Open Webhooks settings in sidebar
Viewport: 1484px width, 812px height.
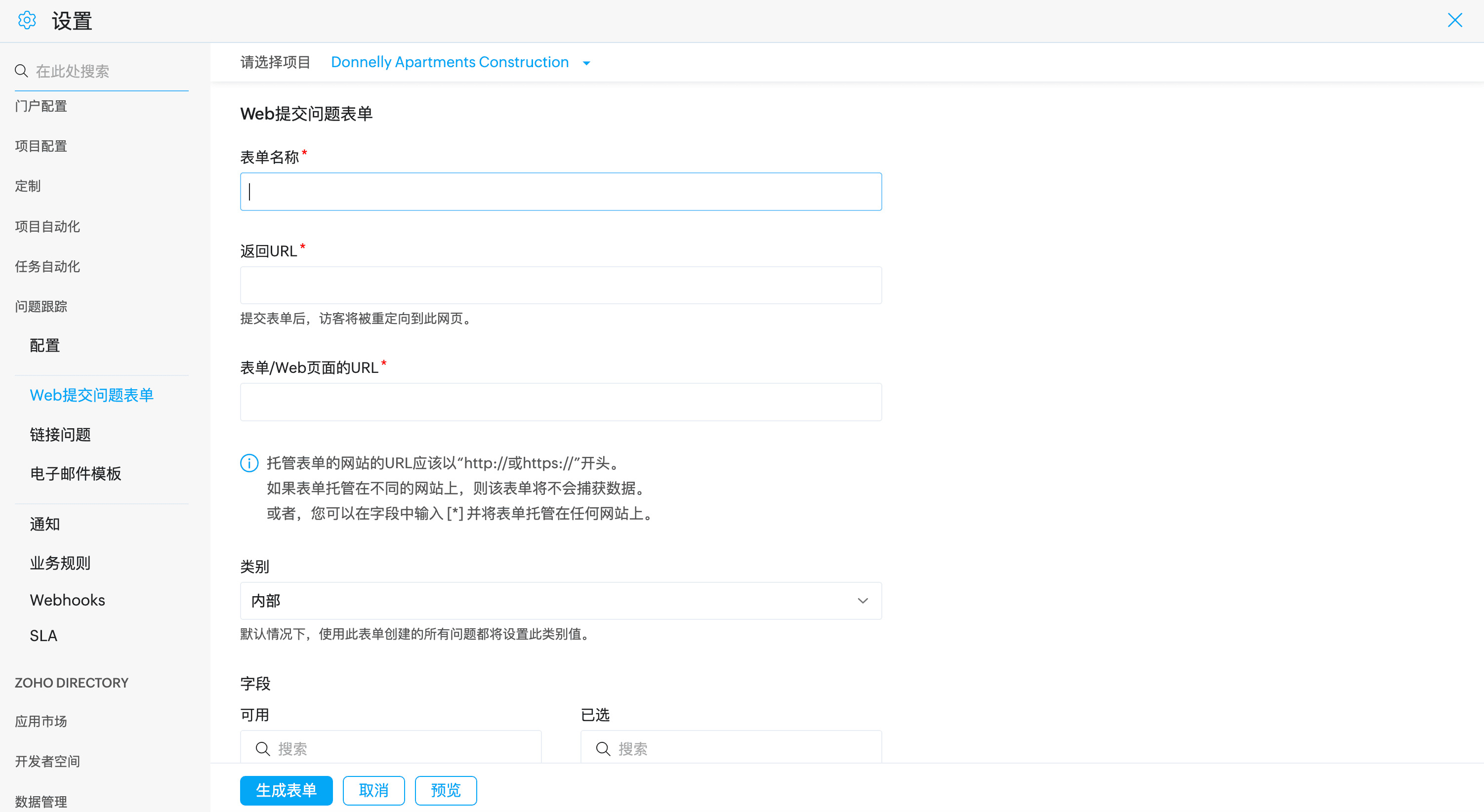[x=67, y=600]
